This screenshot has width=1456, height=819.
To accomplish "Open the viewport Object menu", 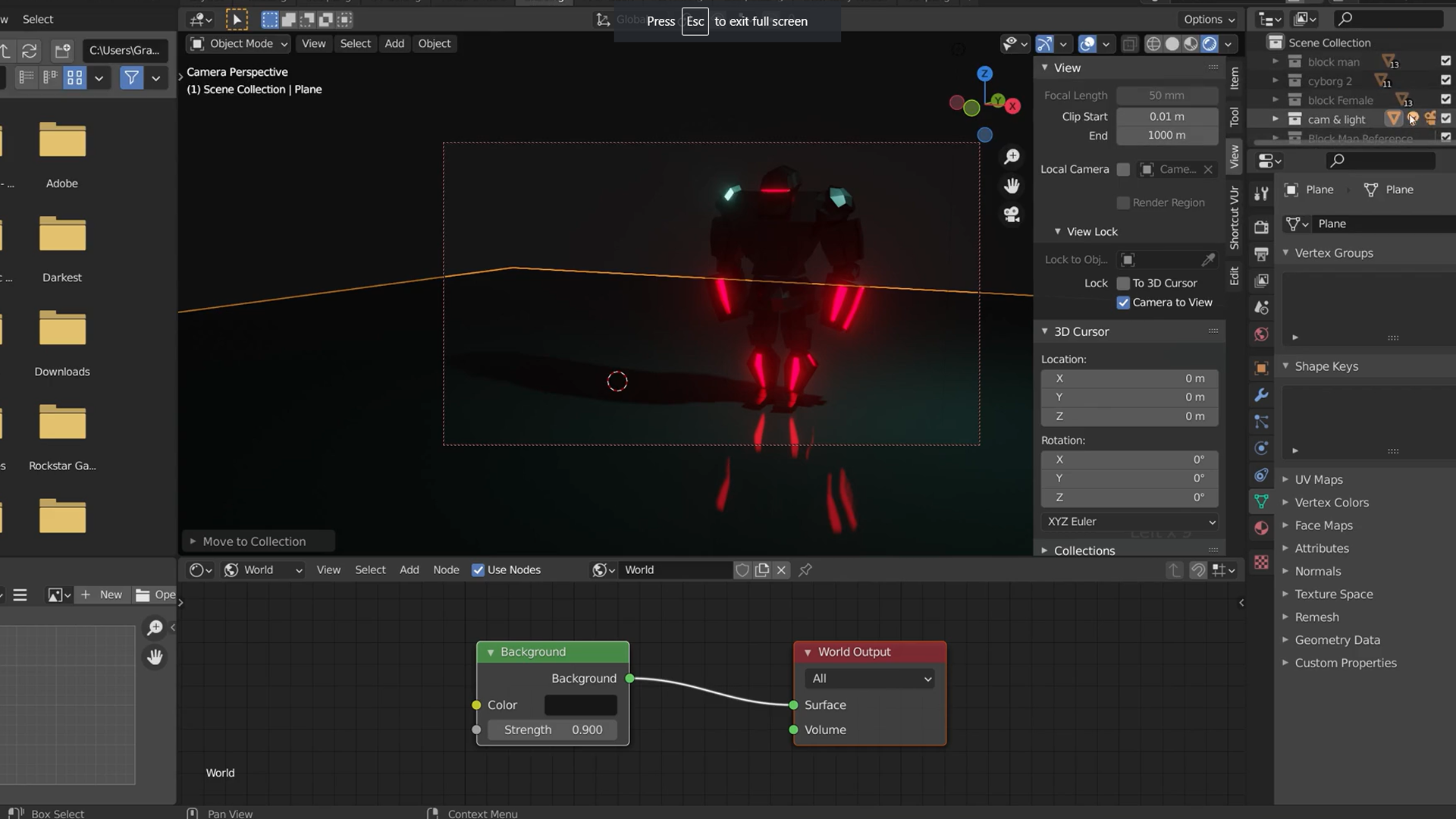I will tap(435, 44).
